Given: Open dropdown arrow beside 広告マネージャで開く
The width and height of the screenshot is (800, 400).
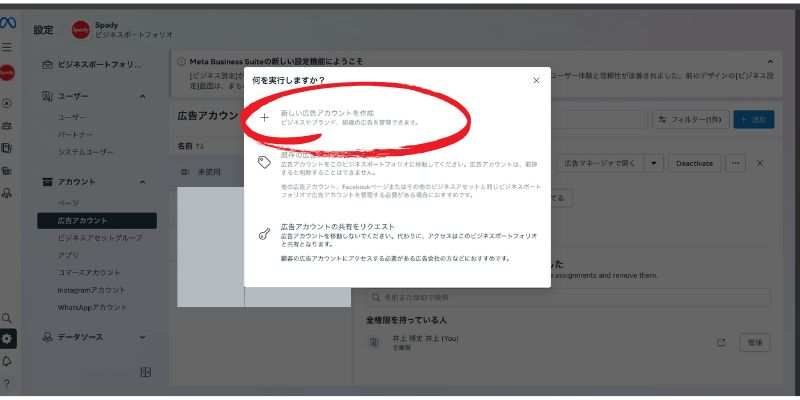Looking at the screenshot, I should tap(654, 163).
